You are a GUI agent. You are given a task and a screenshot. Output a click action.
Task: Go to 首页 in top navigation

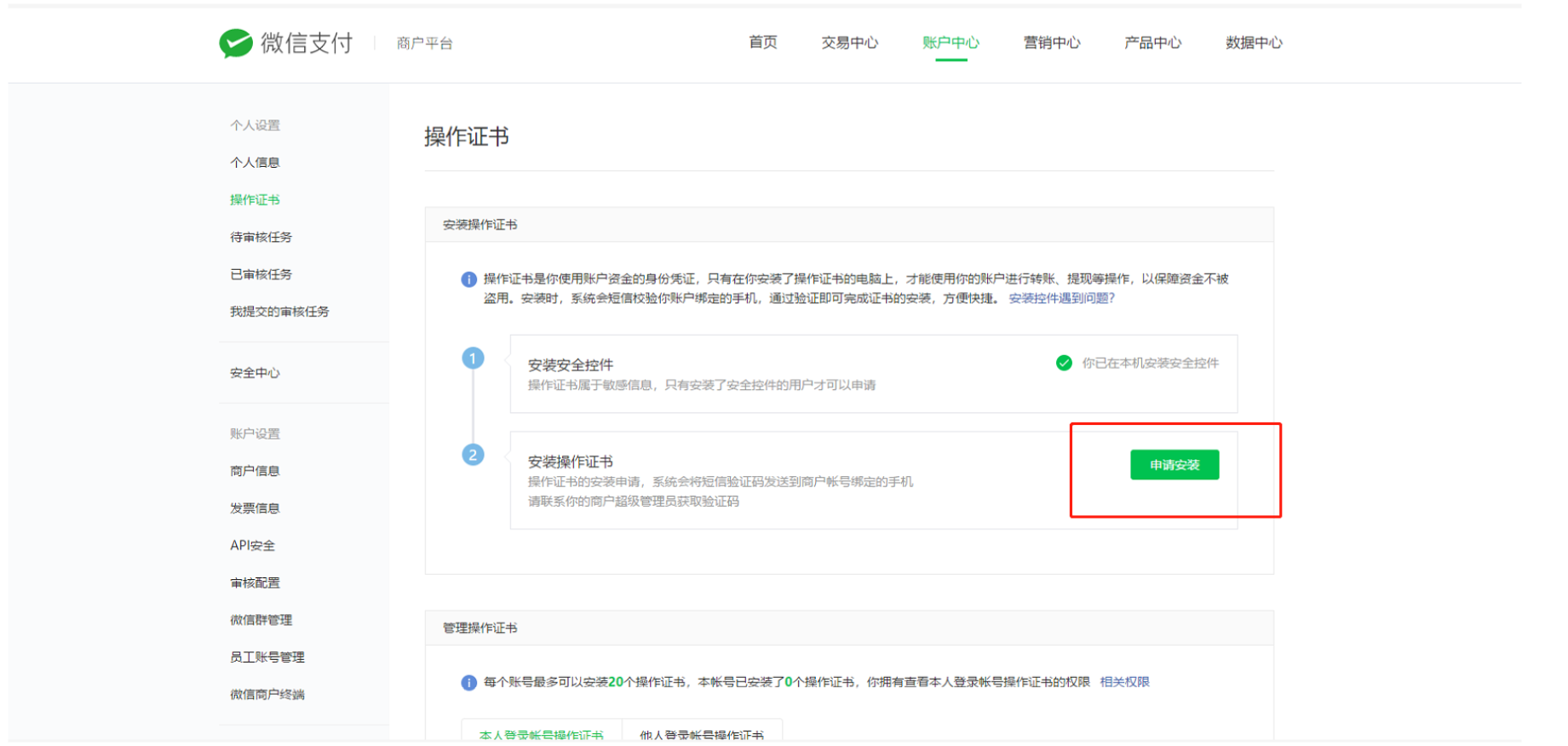(x=762, y=43)
